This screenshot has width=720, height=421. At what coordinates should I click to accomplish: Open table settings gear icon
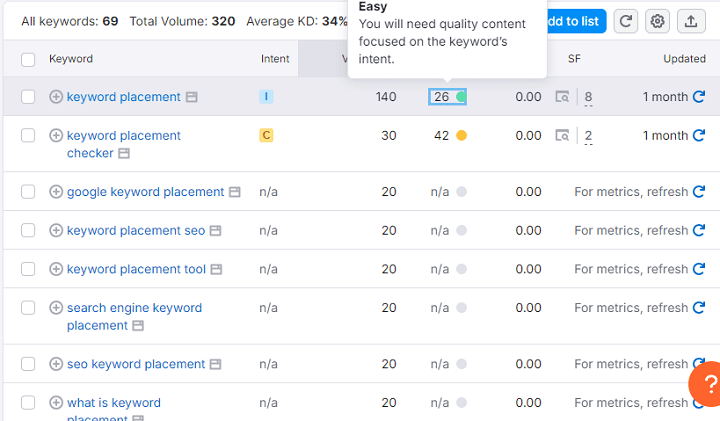[x=657, y=21]
